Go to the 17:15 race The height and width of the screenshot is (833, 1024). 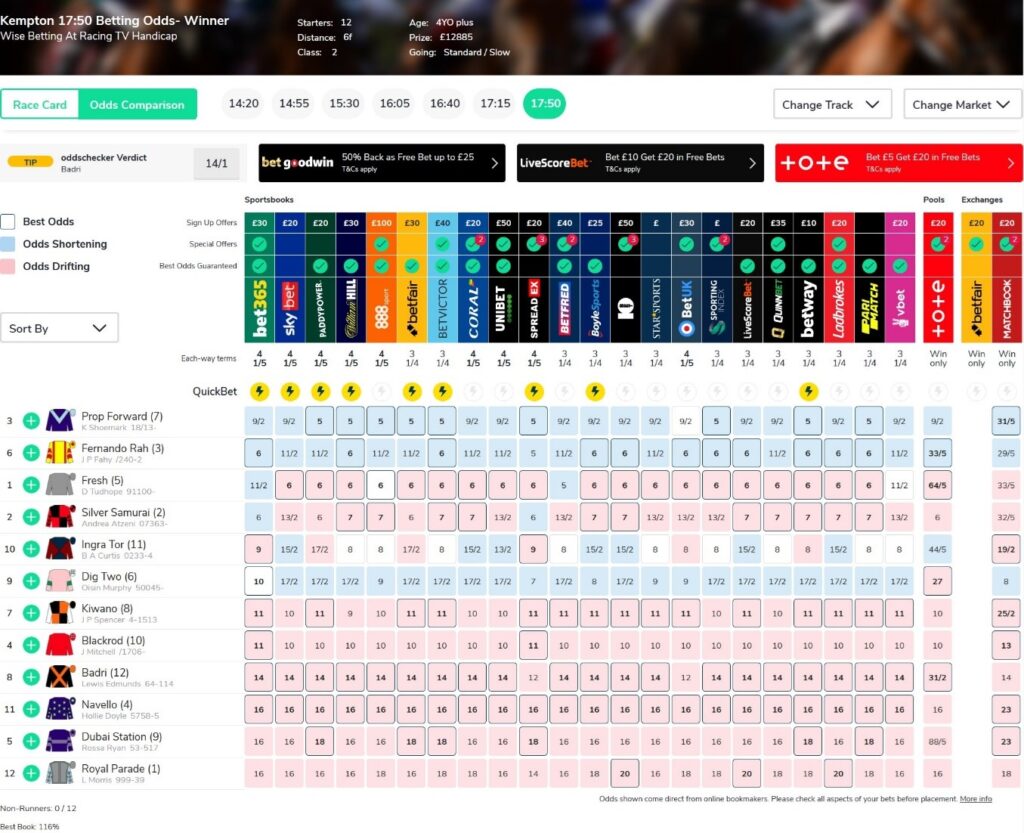495,103
